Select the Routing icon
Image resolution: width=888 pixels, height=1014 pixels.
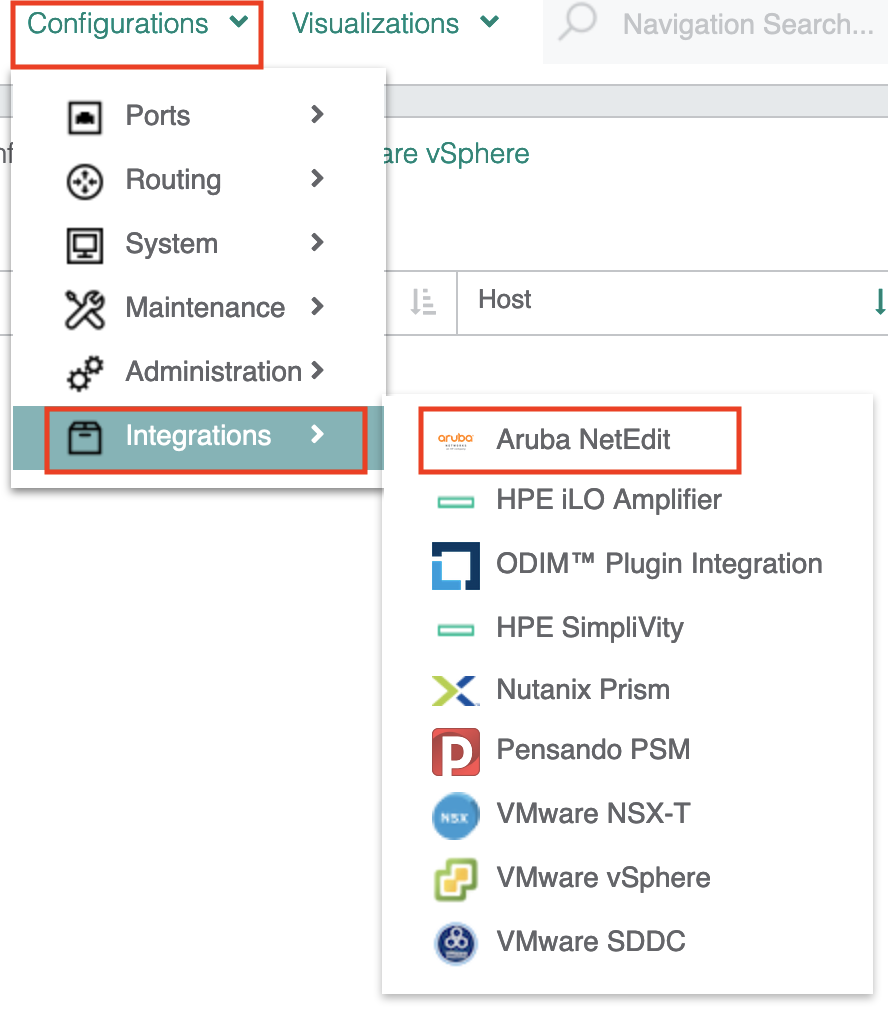coord(85,180)
